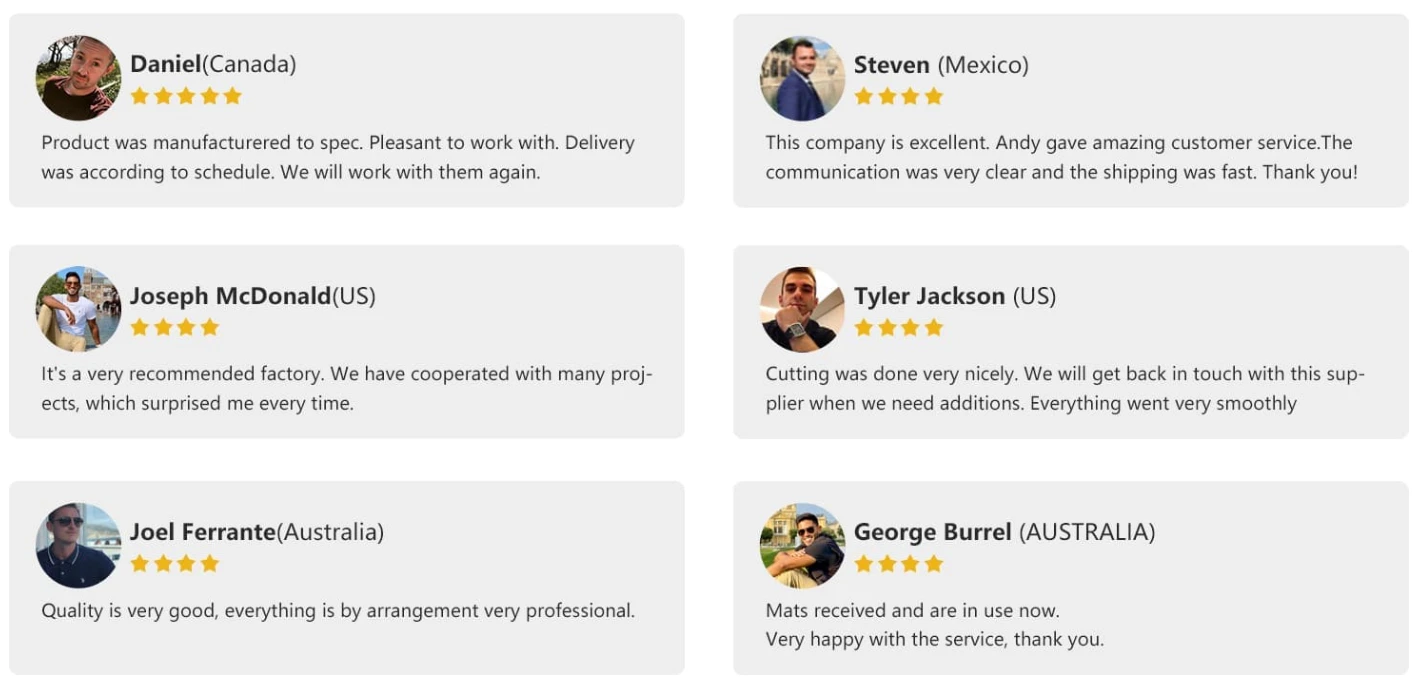The image size is (1418, 686).
Task: Select George Burrel (AUSTRALIA) name text
Action: (1005, 532)
